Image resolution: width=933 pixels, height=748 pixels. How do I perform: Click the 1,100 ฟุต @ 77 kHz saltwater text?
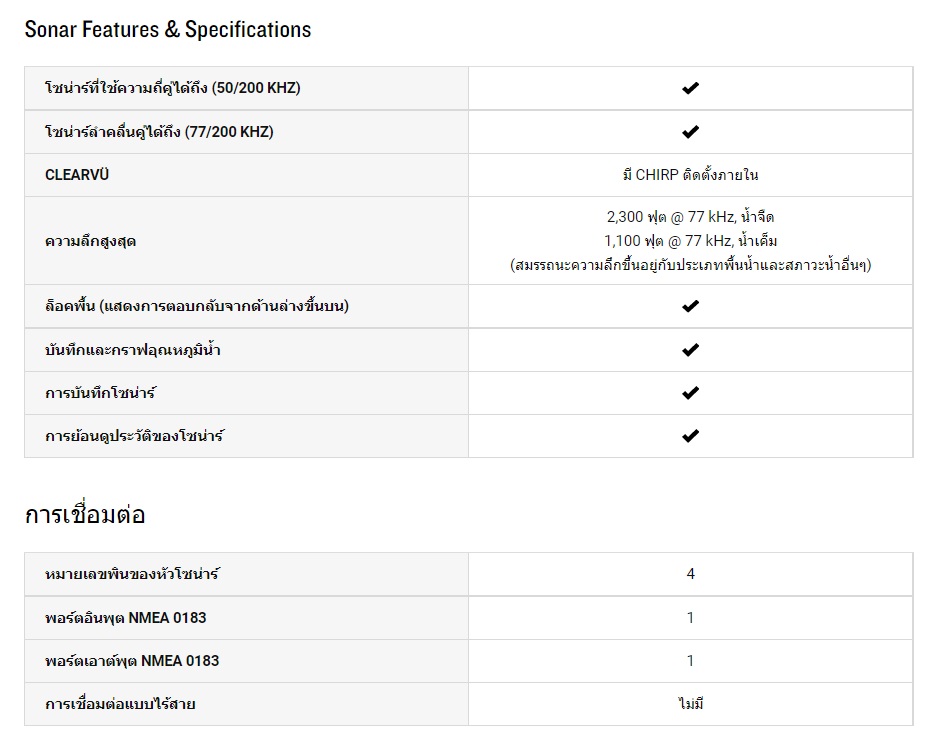(690, 241)
